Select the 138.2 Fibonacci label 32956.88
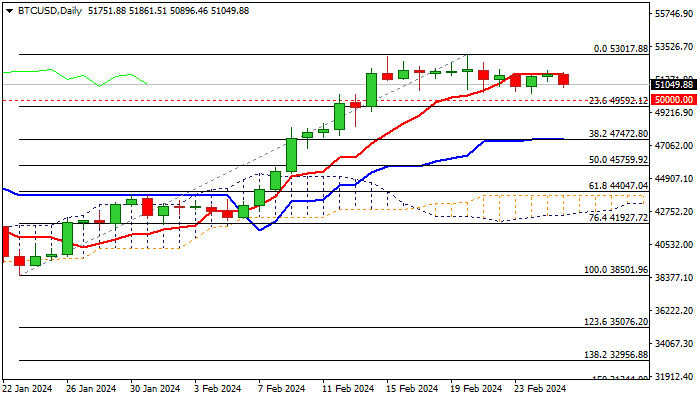Image resolution: width=700 pixels, height=400 pixels. (614, 354)
